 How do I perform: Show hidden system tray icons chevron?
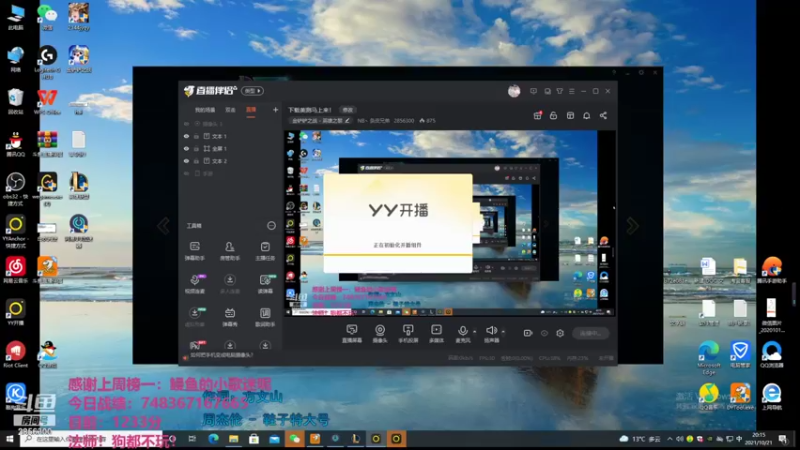pyautogui.click(x=669, y=439)
